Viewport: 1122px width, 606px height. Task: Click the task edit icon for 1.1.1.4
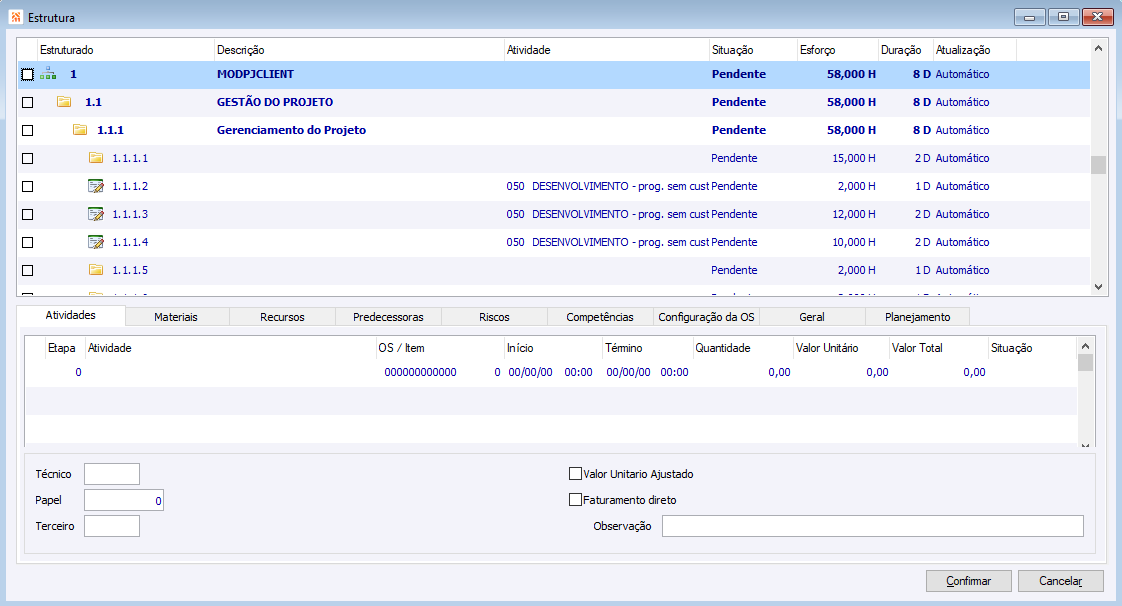(x=96, y=242)
